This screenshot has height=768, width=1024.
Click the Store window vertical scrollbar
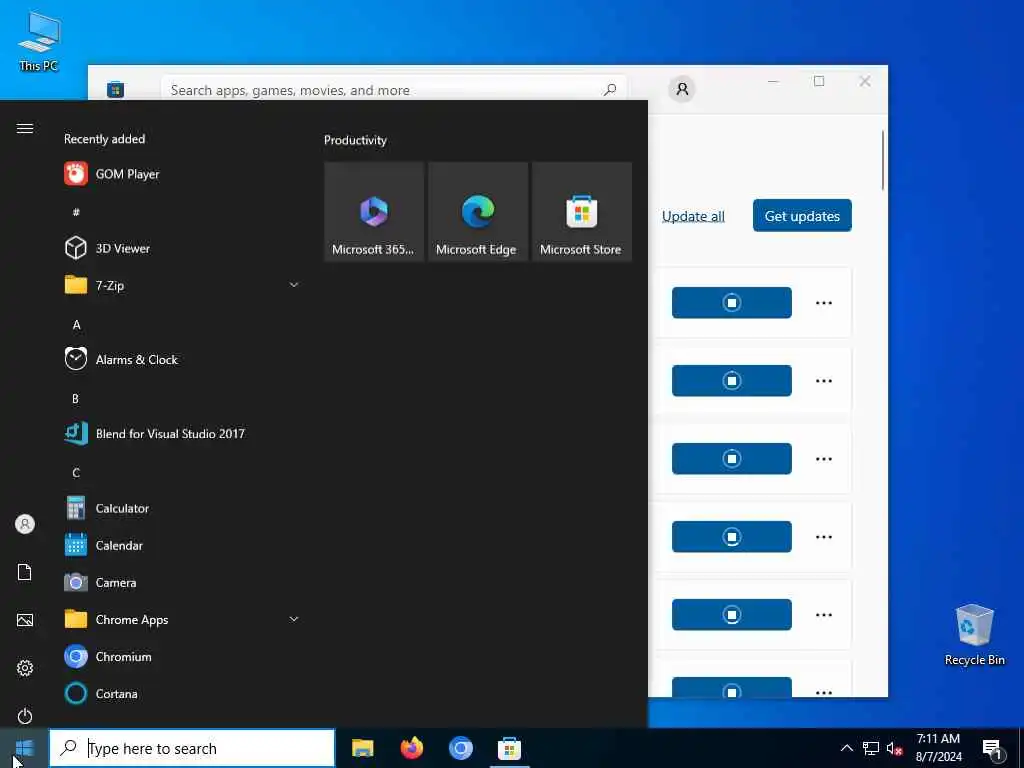click(883, 160)
